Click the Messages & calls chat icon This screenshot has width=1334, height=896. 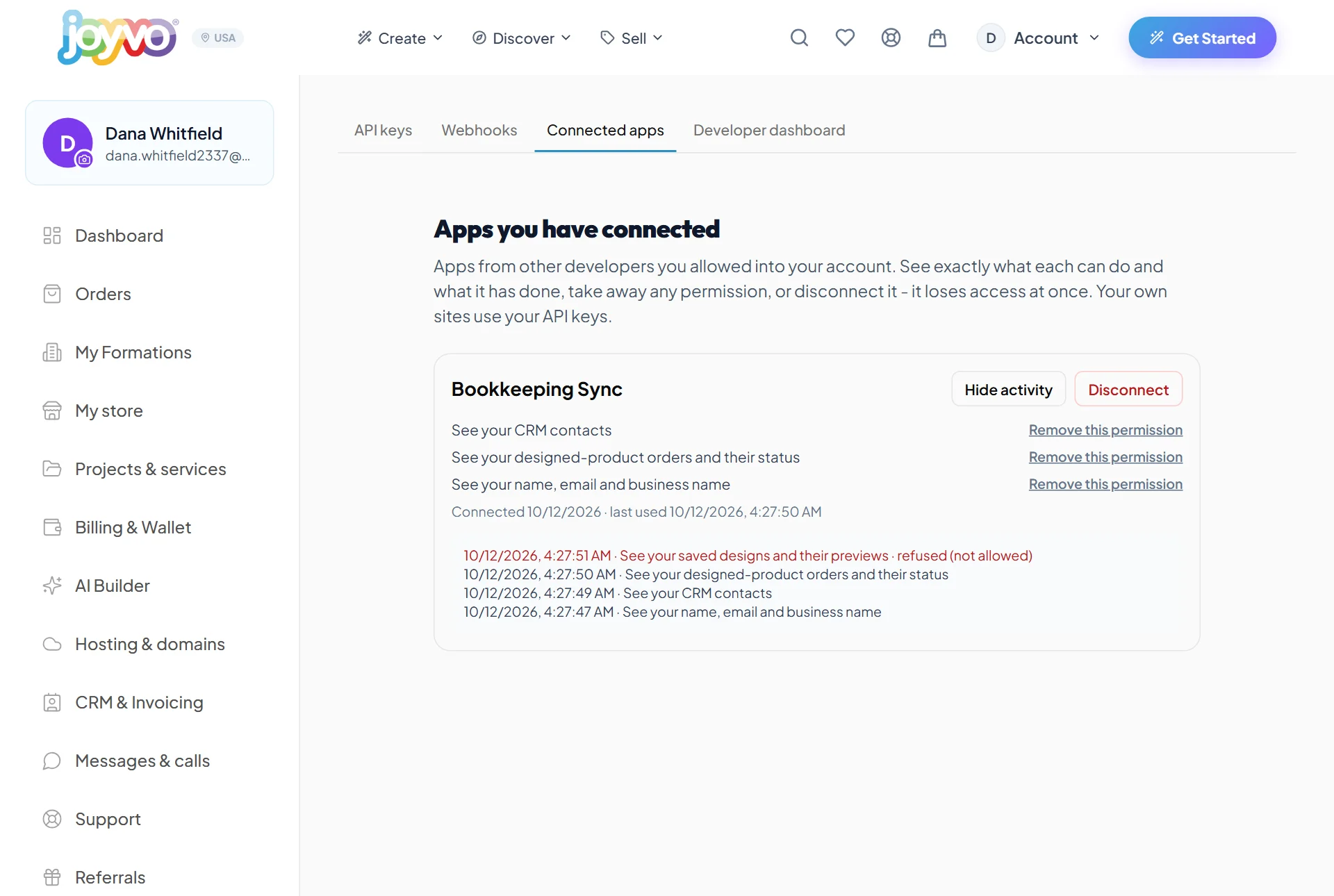[52, 761]
